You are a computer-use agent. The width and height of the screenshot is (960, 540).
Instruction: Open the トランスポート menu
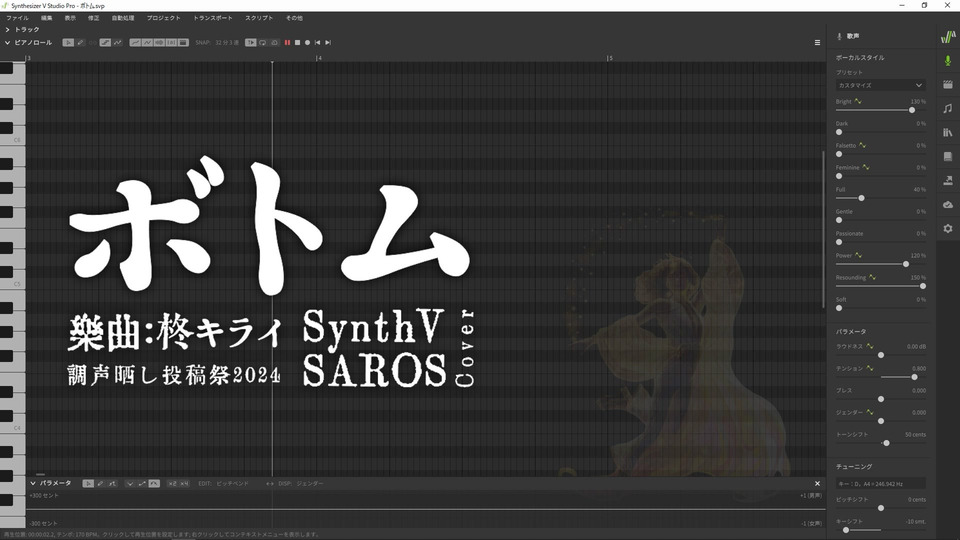click(212, 18)
